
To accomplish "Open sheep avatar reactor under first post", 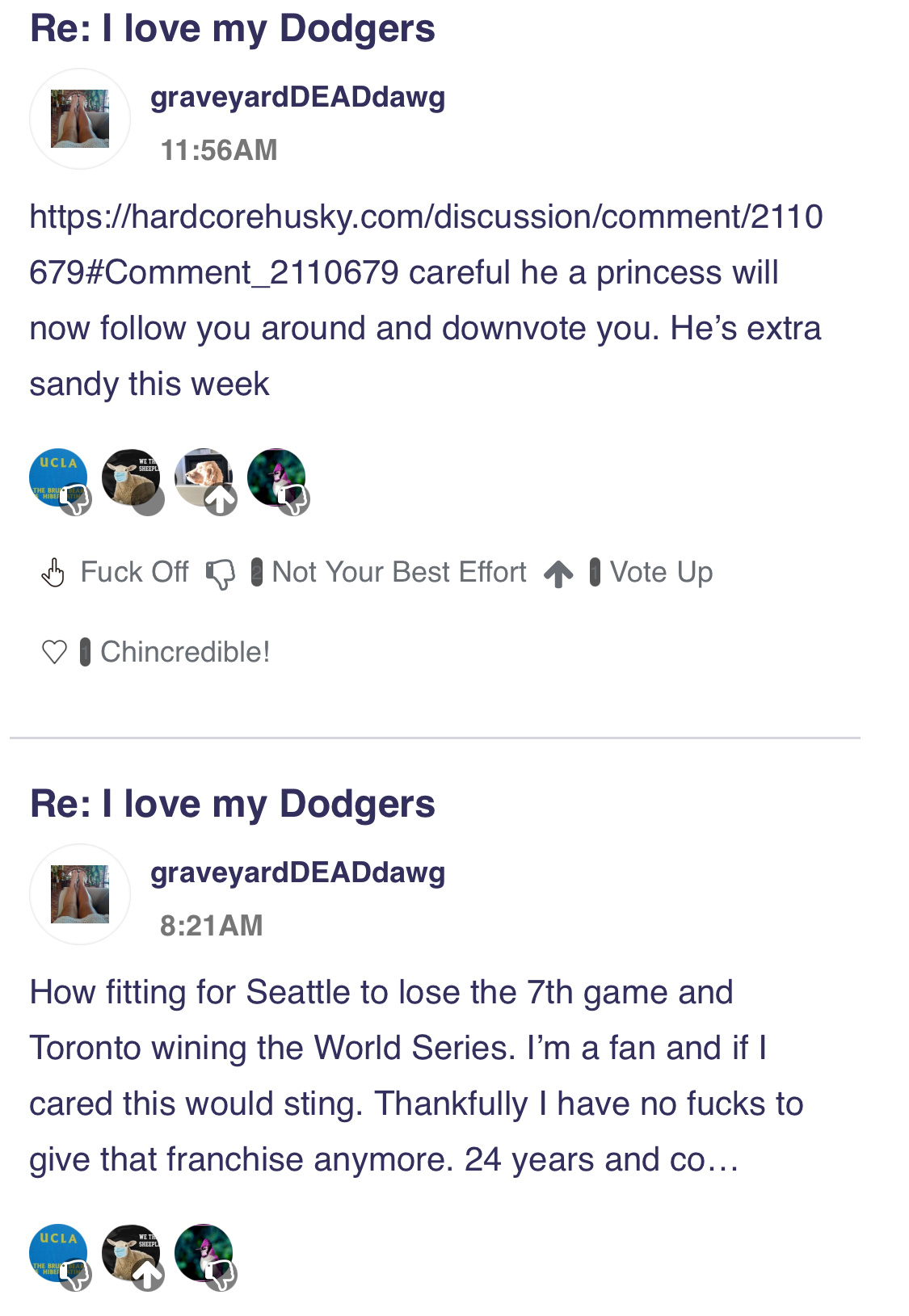I will tap(131, 477).
